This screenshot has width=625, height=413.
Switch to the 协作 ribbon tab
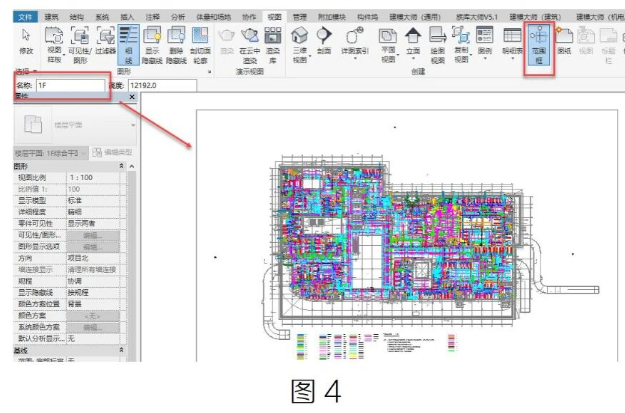click(249, 17)
